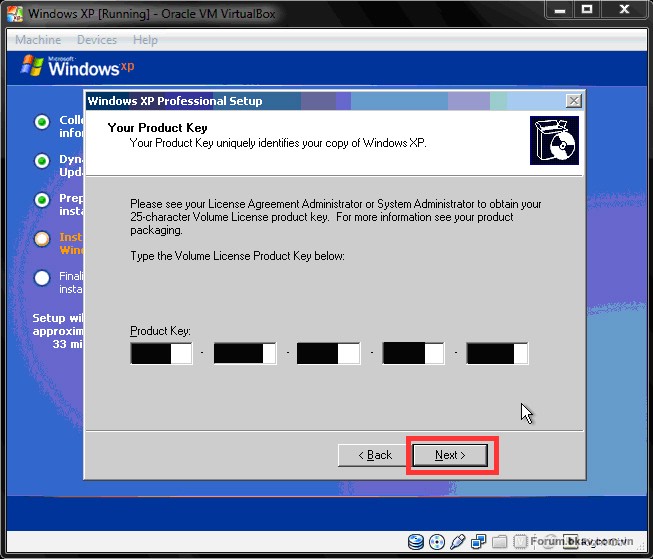The width and height of the screenshot is (653, 559).
Task: Click the setup CD box icon
Action: pyautogui.click(x=554, y=140)
